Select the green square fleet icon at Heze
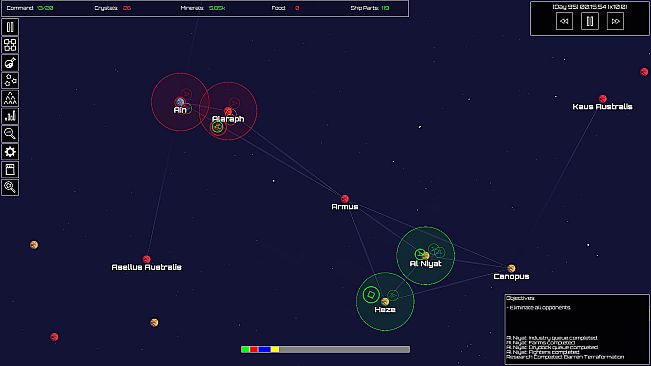Screen dimensions: 651x366 pos(371,295)
